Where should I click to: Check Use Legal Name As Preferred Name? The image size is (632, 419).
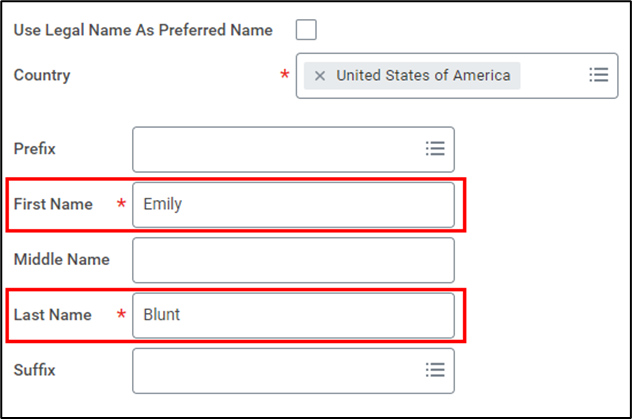coord(306,30)
